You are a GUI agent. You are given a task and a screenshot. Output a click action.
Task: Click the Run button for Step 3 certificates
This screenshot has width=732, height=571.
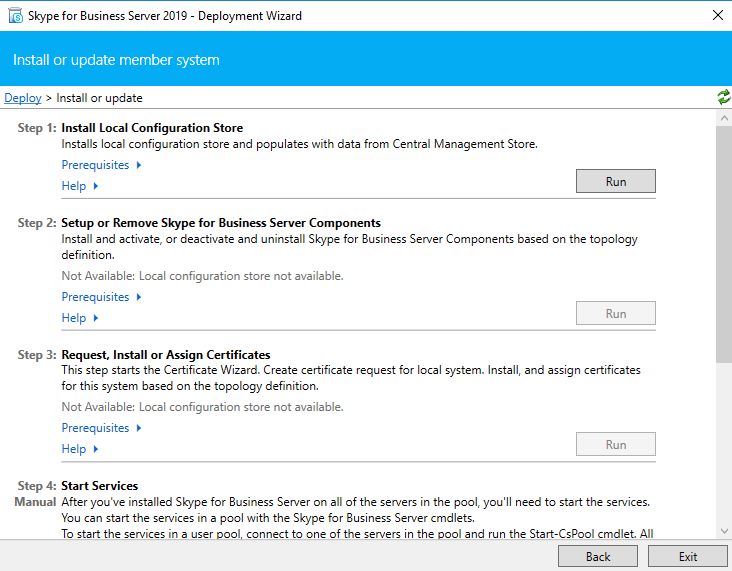point(616,444)
